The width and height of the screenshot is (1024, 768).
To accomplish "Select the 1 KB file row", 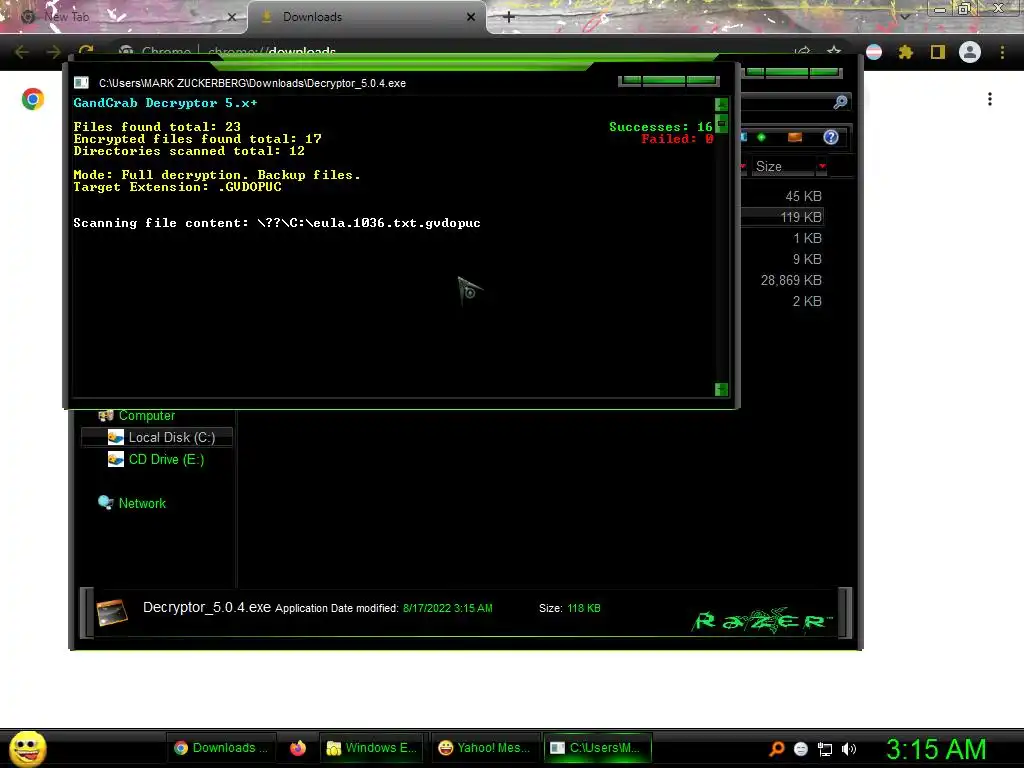I will click(807, 238).
